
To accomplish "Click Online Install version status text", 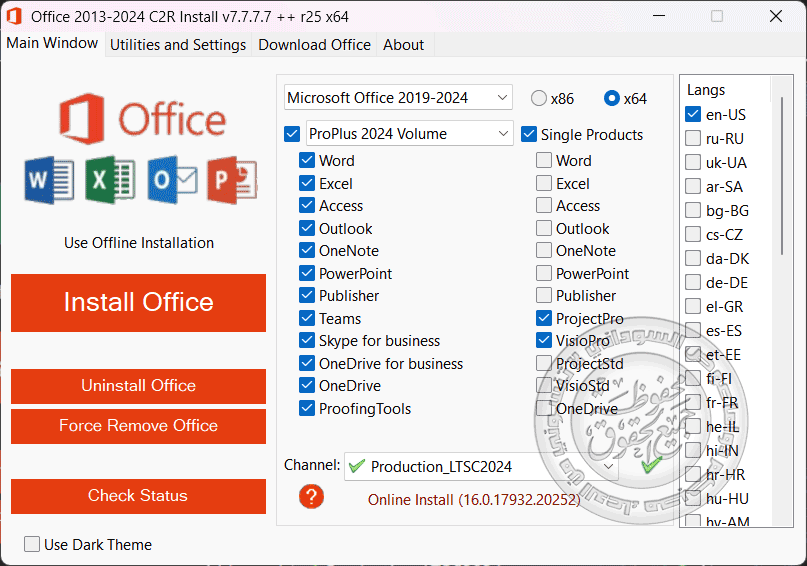I will [x=474, y=500].
